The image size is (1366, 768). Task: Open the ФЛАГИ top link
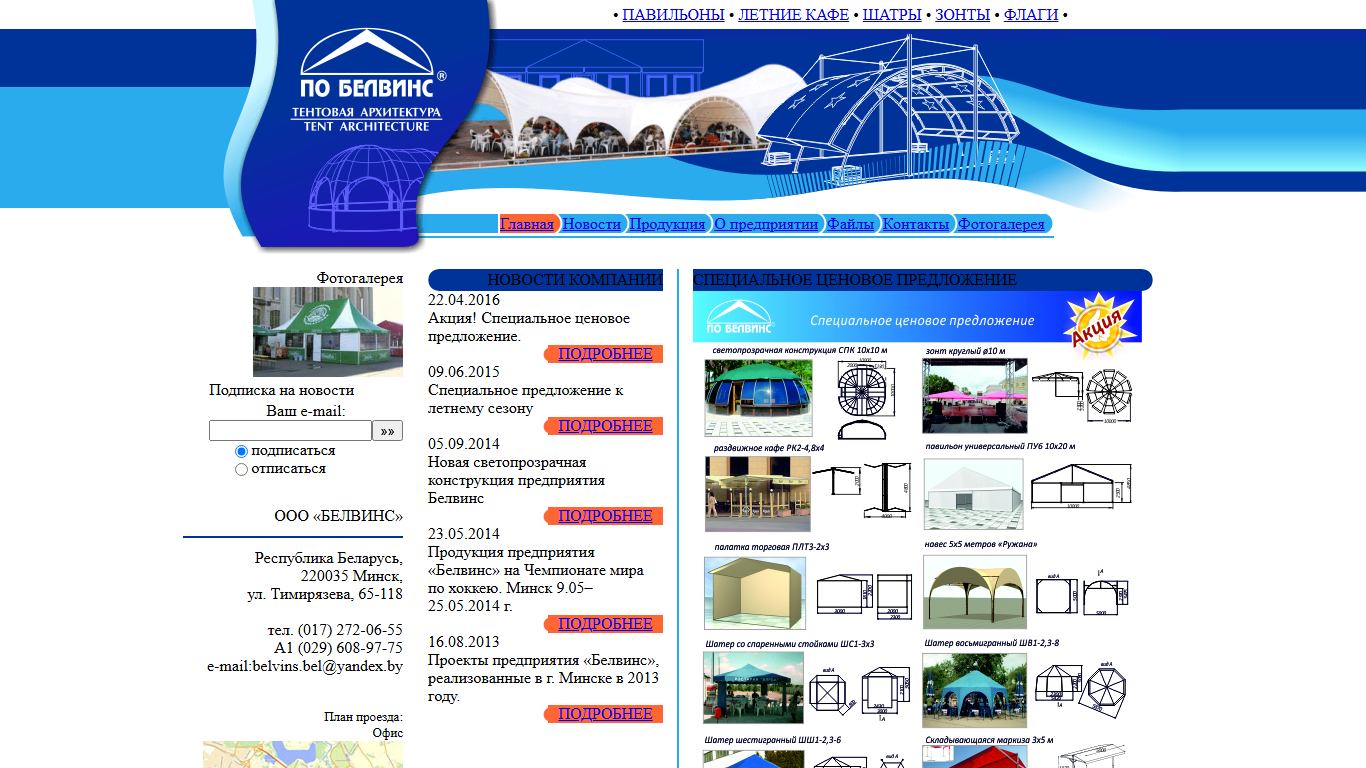pyautogui.click(x=1031, y=14)
